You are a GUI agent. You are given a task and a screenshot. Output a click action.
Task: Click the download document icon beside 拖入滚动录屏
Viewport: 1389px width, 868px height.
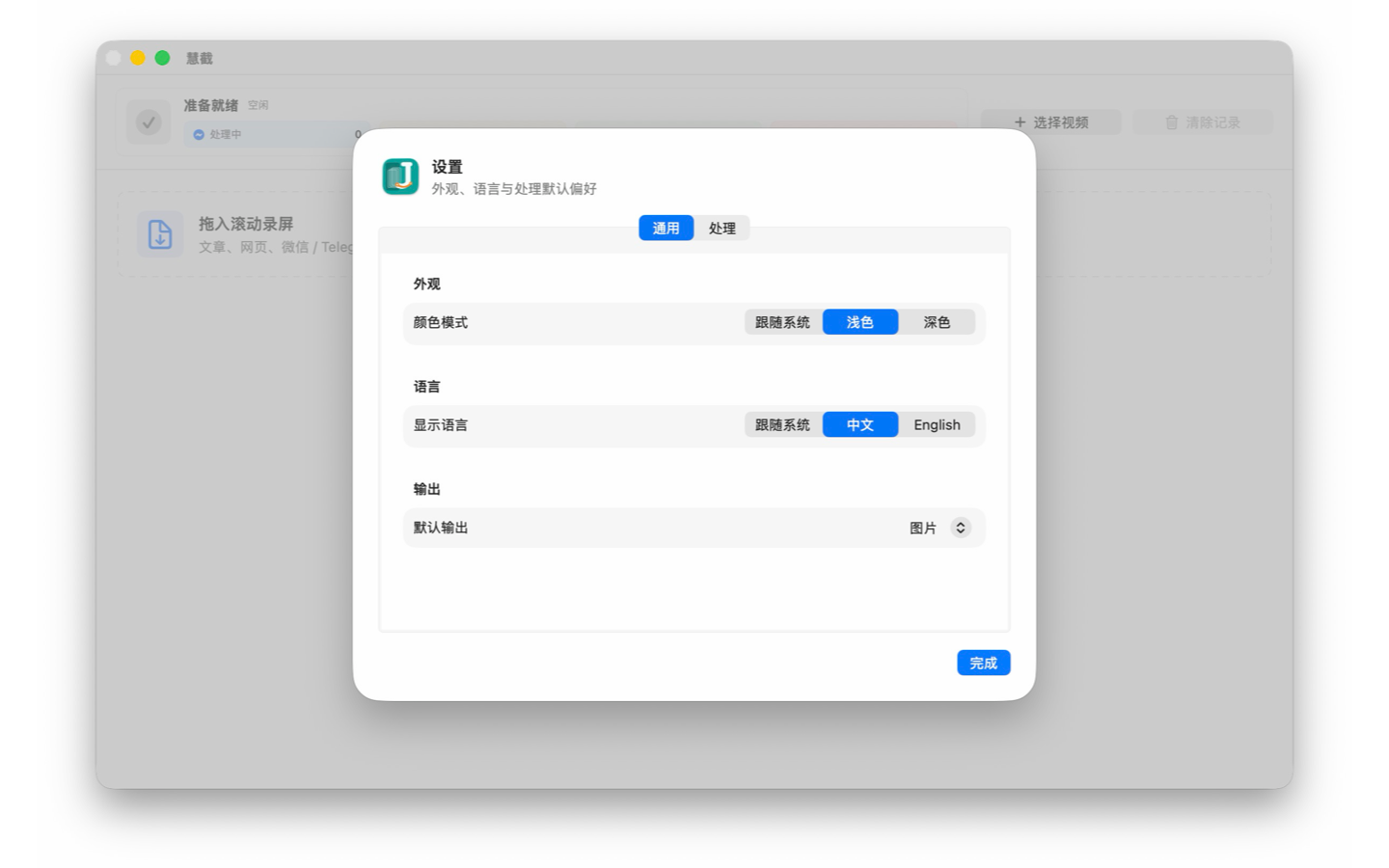(160, 234)
